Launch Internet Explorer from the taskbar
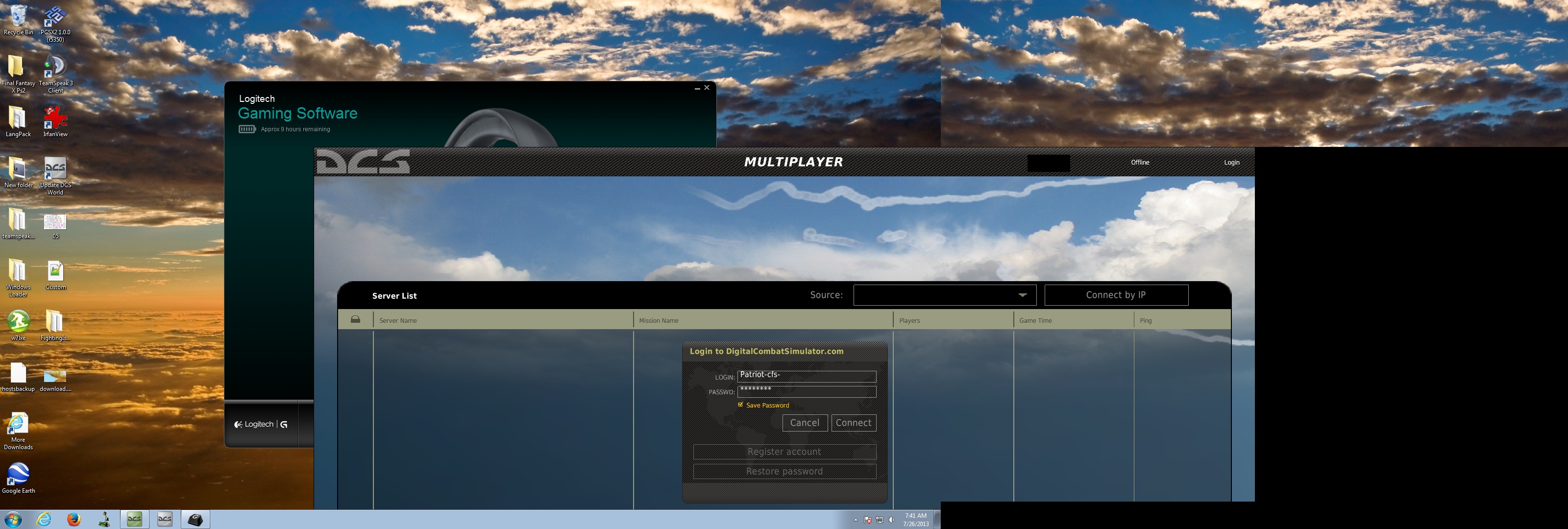The width and height of the screenshot is (1568, 529). point(44,519)
